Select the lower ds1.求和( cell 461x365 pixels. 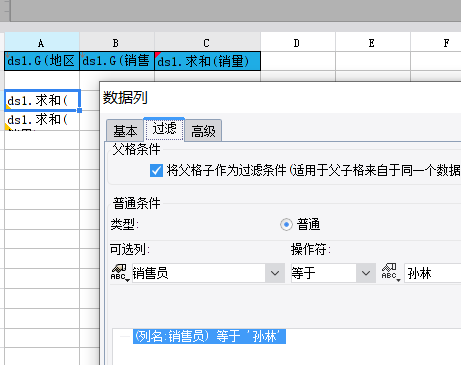point(42,120)
